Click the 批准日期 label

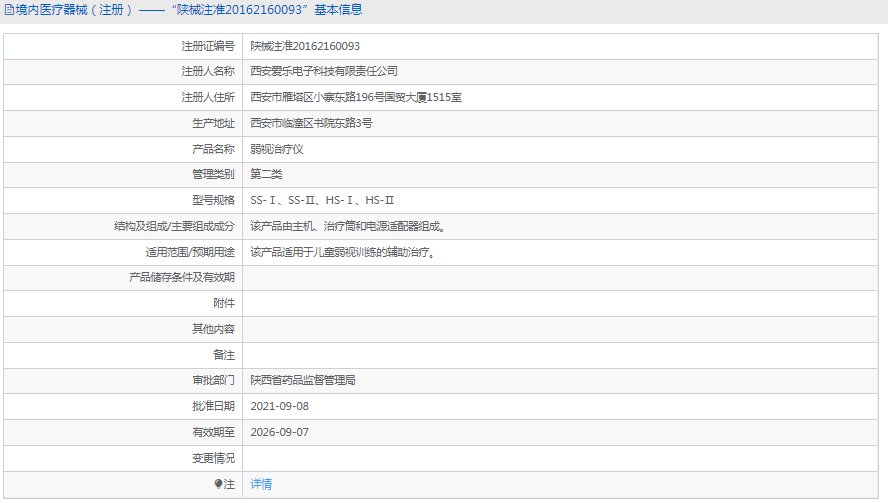point(213,407)
